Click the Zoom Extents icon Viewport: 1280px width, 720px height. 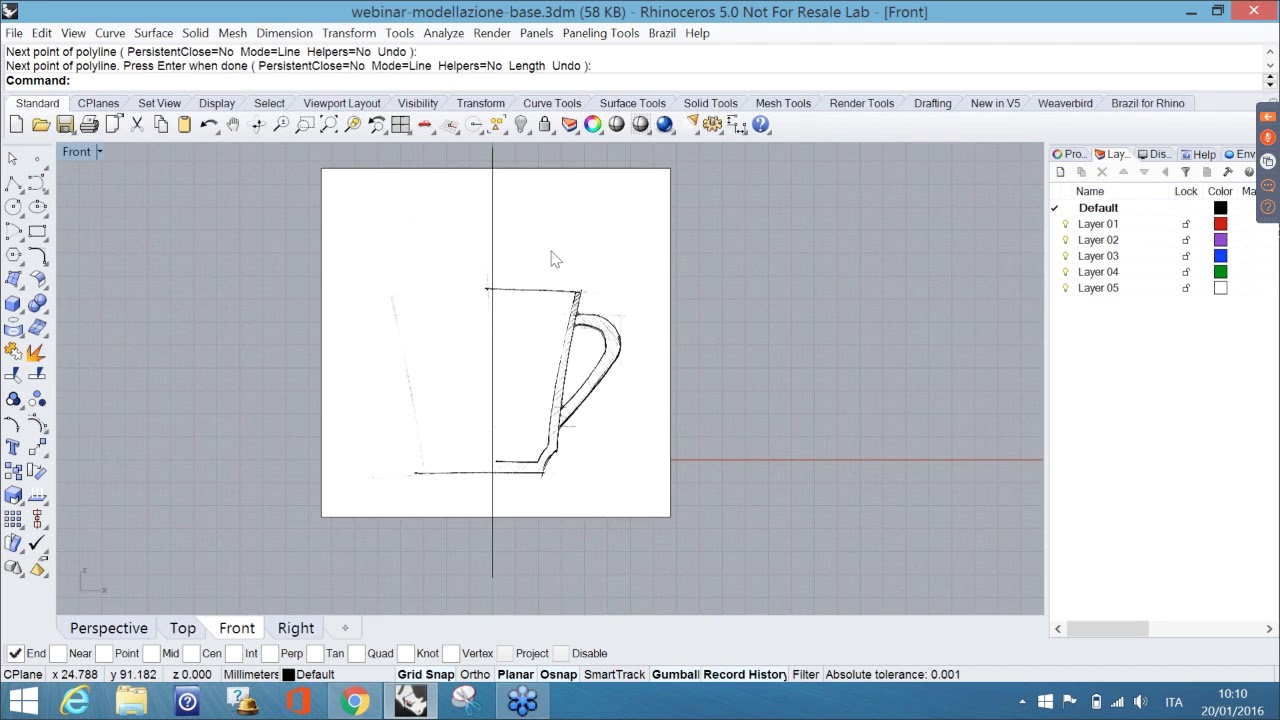(x=329, y=125)
